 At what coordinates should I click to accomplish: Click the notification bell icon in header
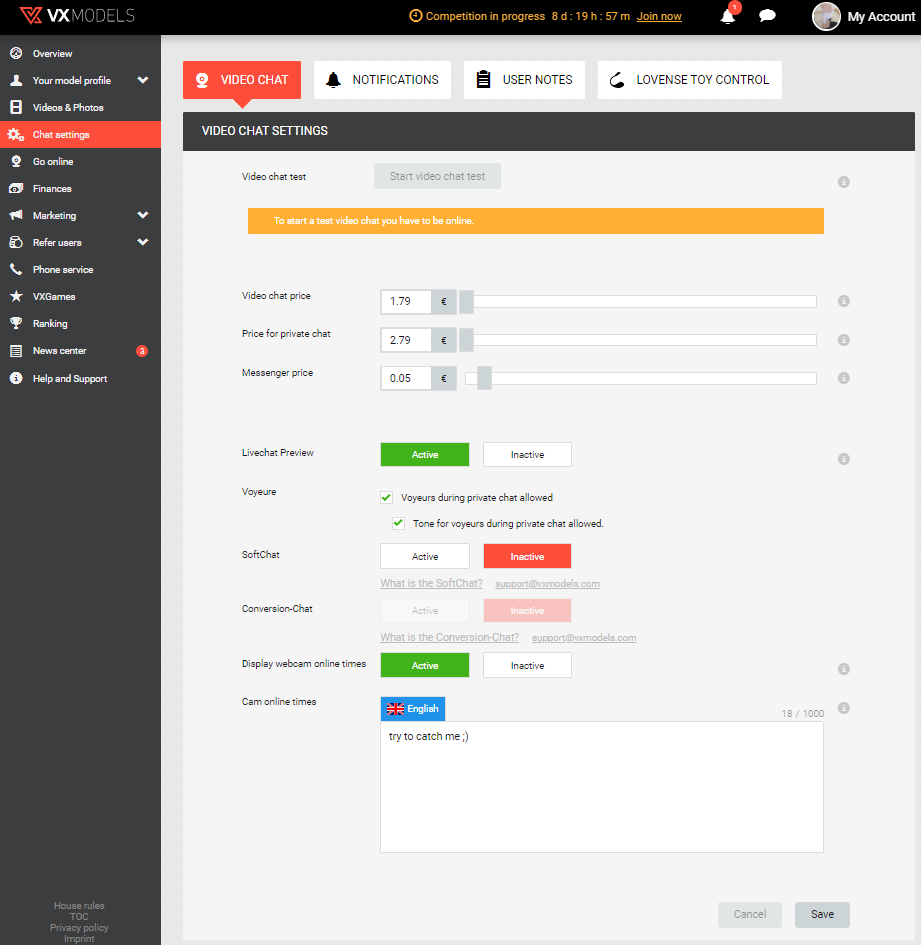728,17
